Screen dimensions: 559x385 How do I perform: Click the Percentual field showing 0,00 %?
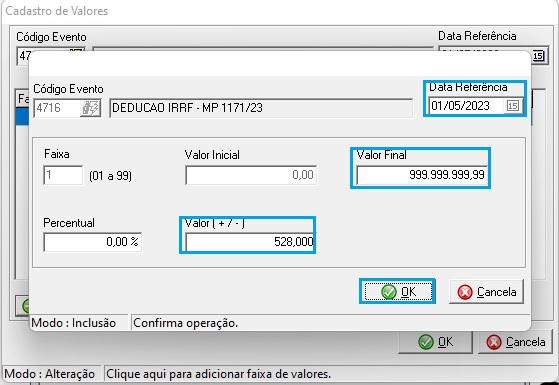(x=92, y=242)
